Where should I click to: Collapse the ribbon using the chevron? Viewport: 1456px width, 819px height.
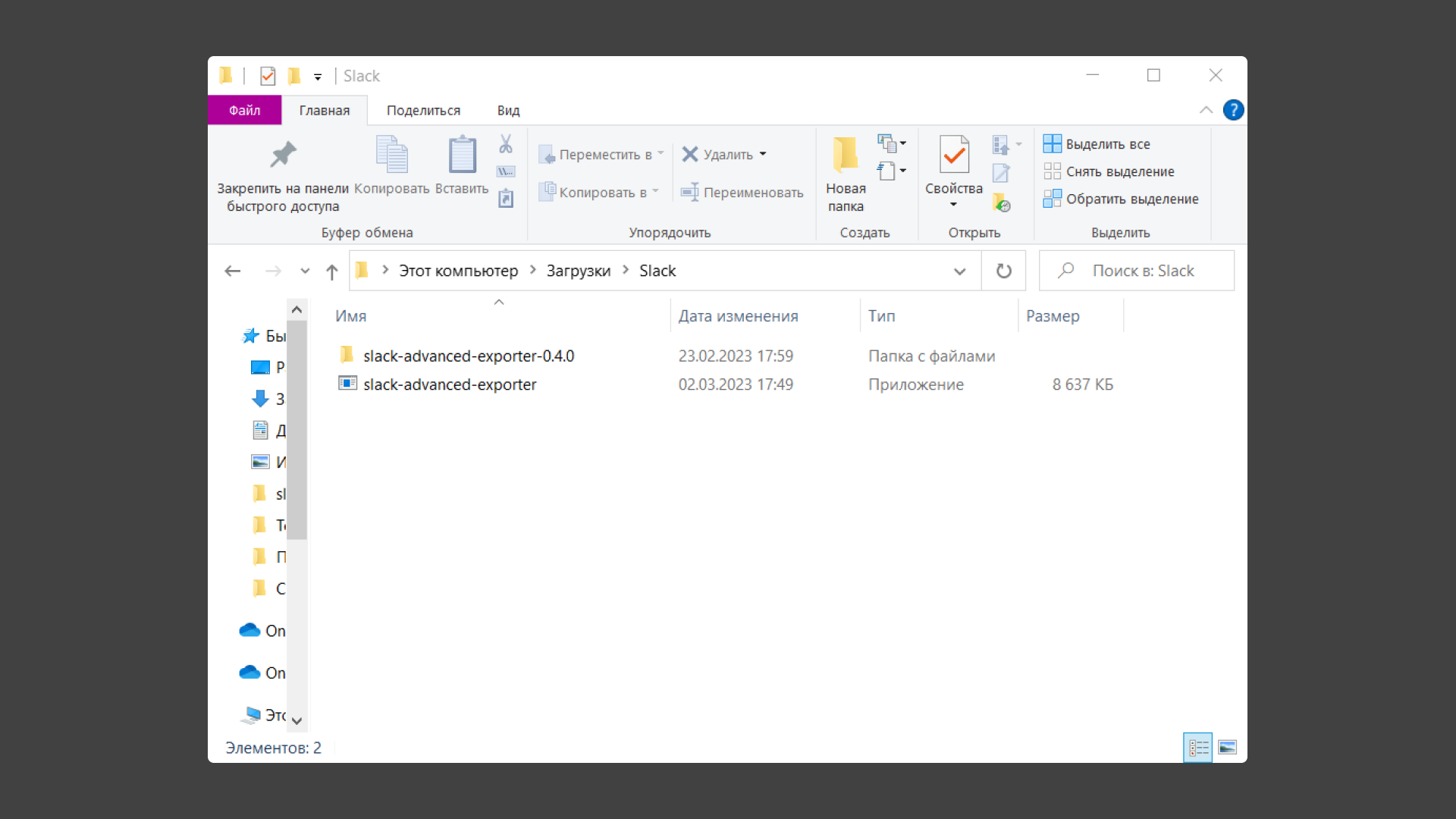tap(1206, 111)
